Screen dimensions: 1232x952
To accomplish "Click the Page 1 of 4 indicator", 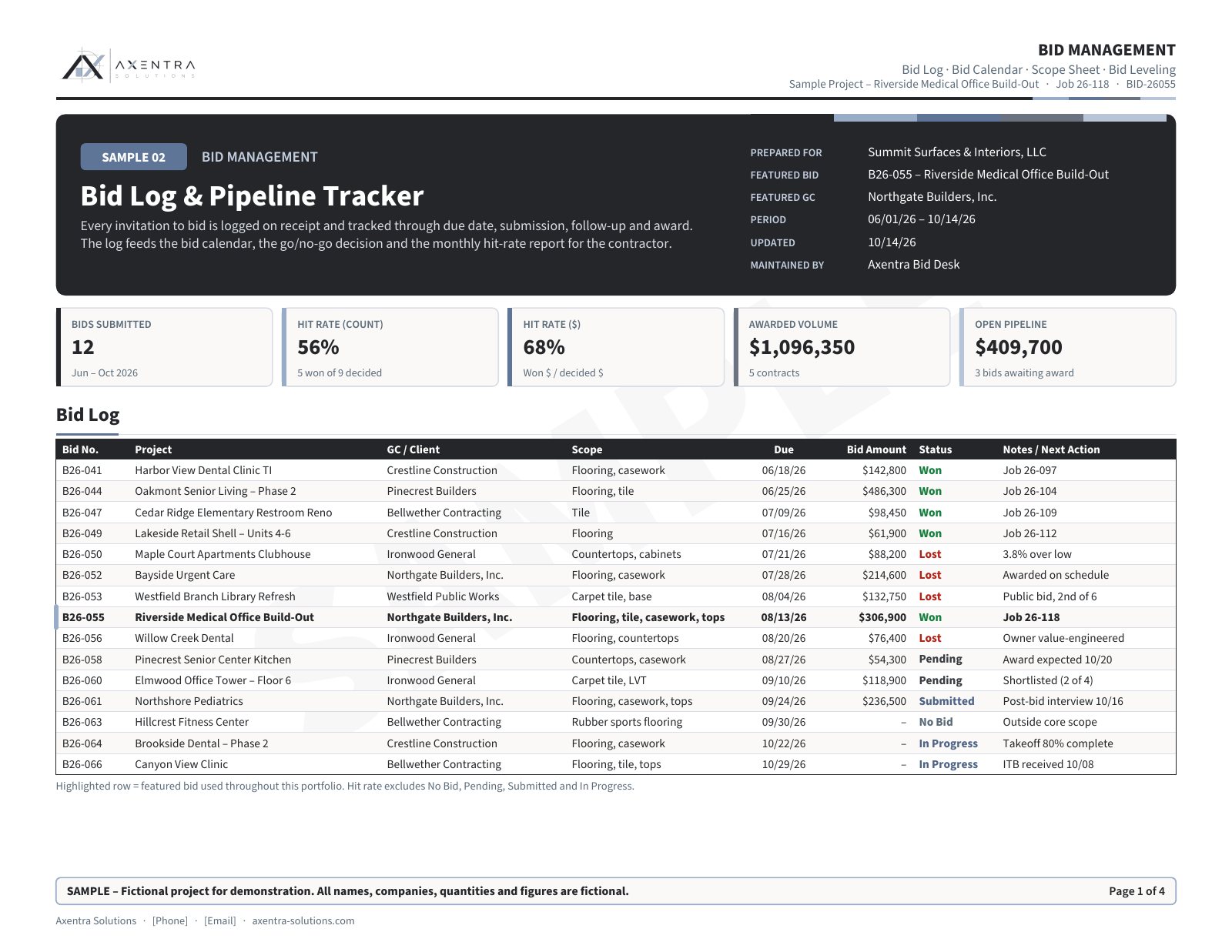I will pos(1137,891).
